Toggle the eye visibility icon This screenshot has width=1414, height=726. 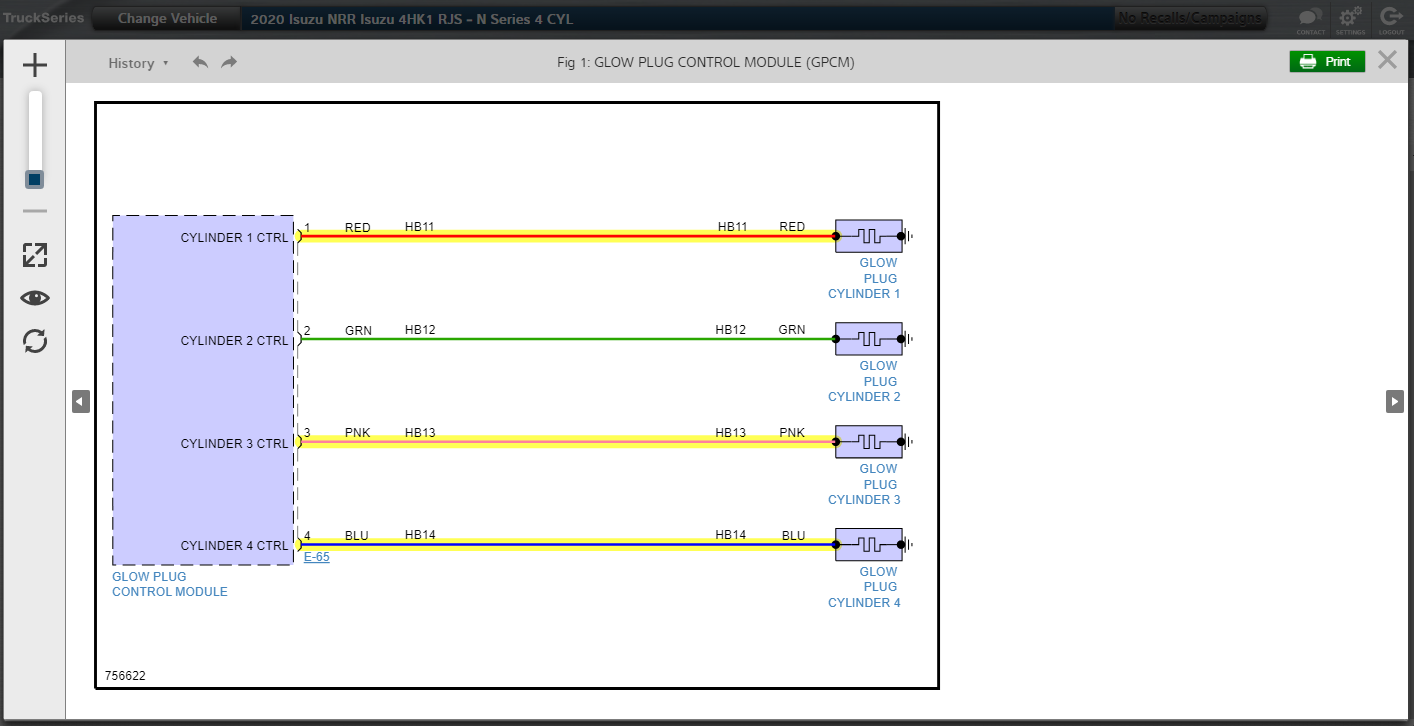[35, 298]
